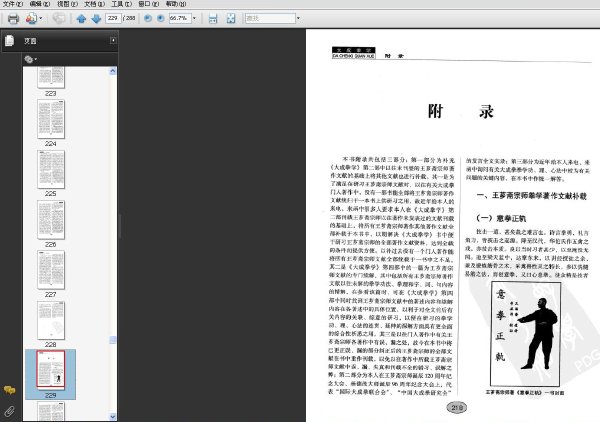Select the highlighted page 229 thumbnail
Viewport: 600px width, 422px height.
pos(51,370)
